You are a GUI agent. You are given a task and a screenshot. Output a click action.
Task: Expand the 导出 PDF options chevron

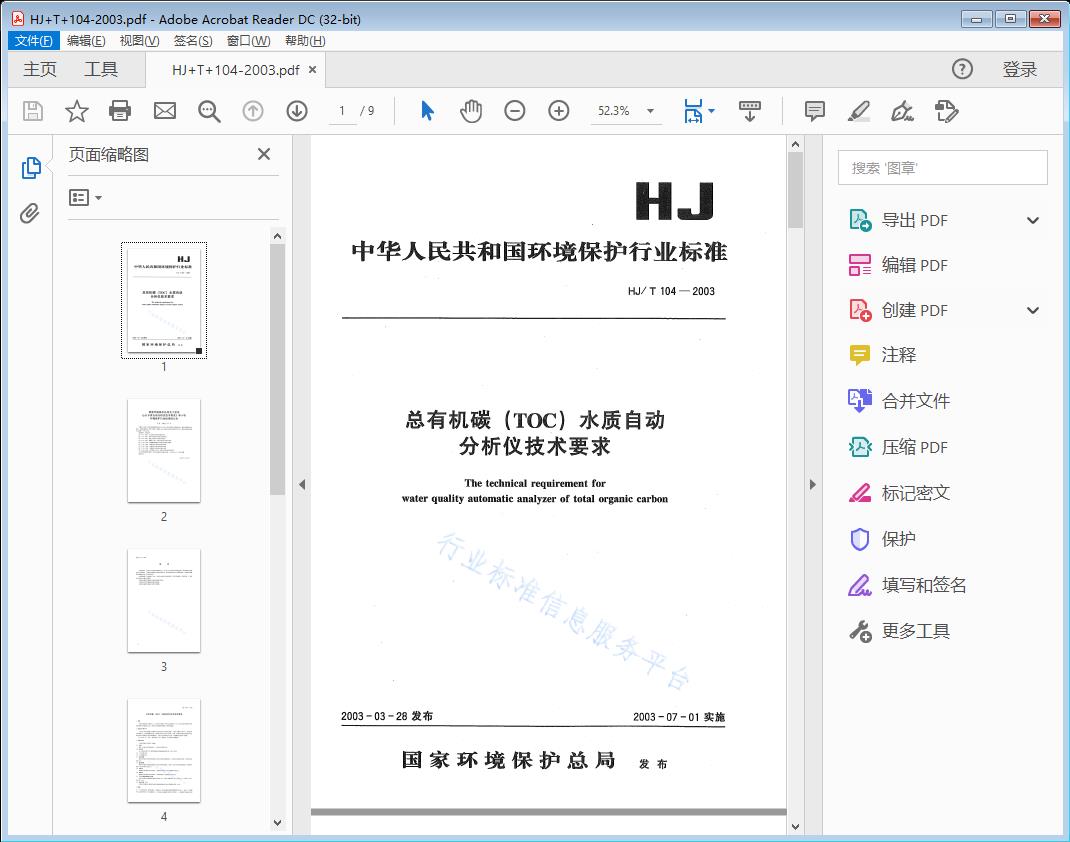pyautogui.click(x=1032, y=219)
